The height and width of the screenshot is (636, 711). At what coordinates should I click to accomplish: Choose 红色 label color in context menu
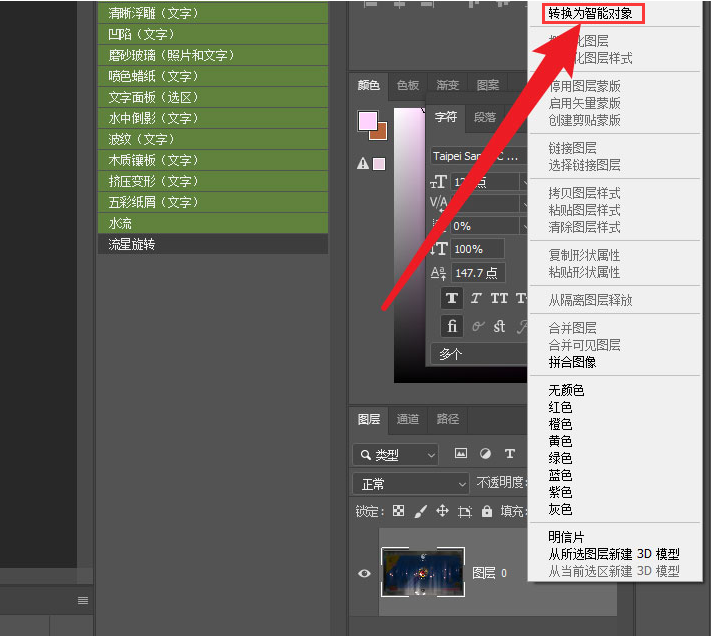(560, 407)
